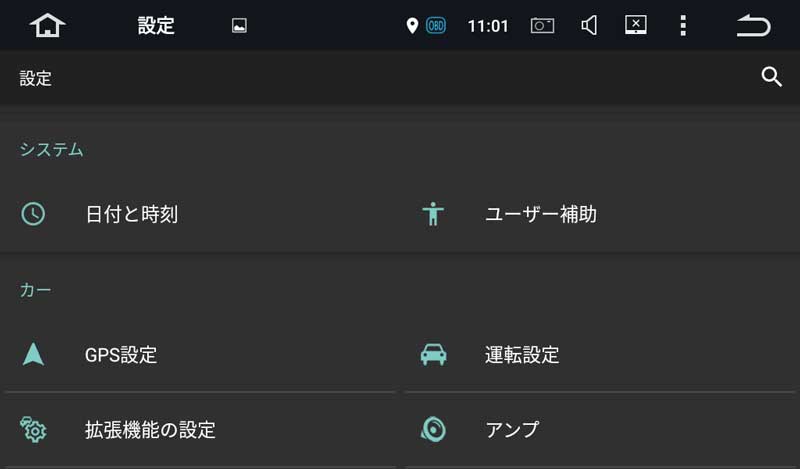Click the clock icon beside 日付と時刻
The height and width of the screenshot is (469, 800).
tap(33, 214)
